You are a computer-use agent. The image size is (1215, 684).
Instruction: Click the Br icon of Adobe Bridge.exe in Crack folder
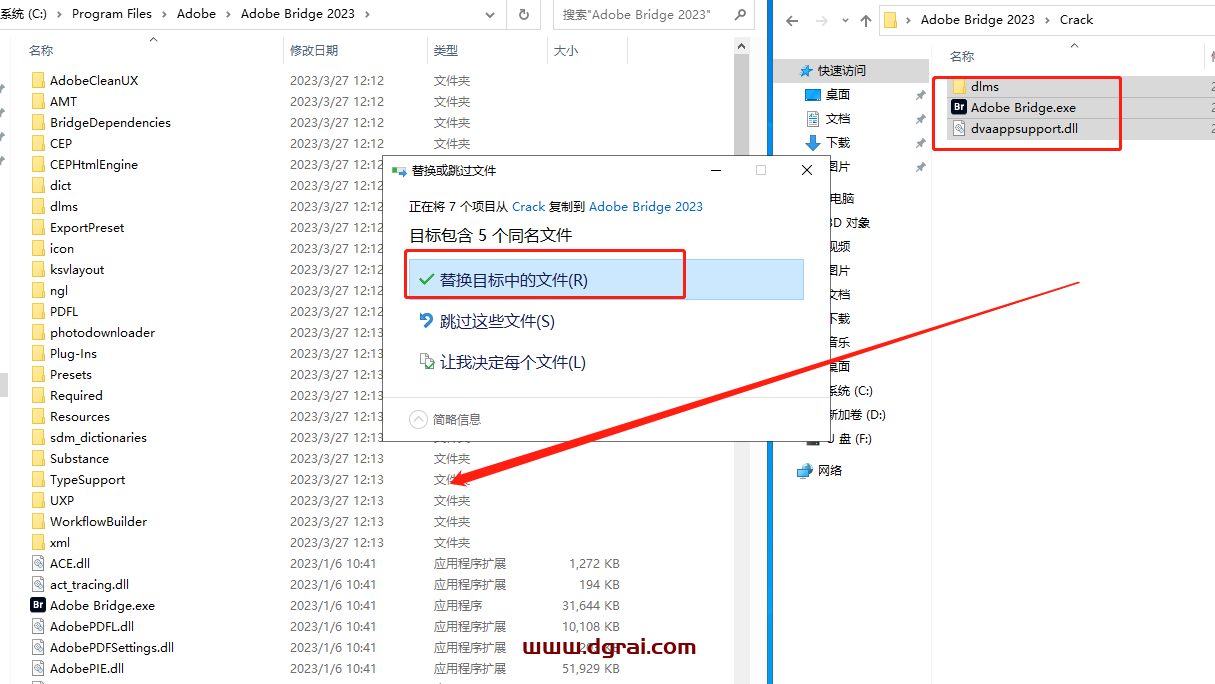click(960, 107)
